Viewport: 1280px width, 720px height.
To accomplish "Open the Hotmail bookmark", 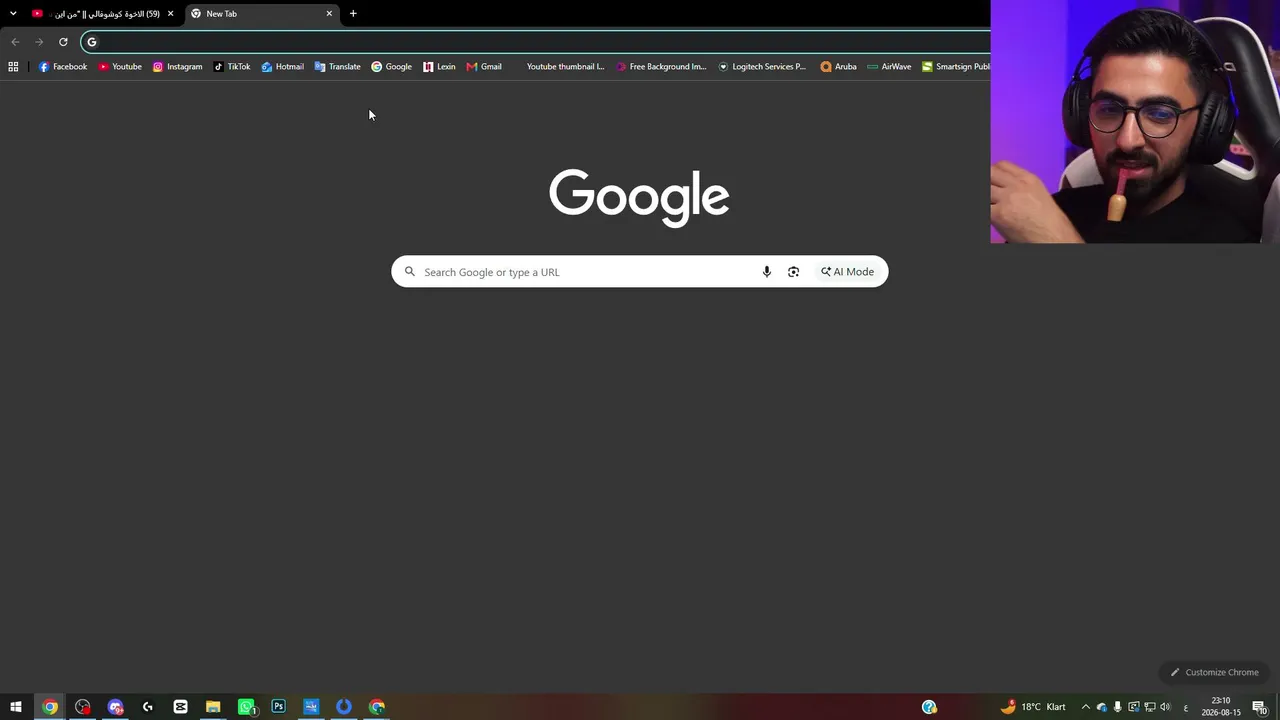I will point(283,67).
